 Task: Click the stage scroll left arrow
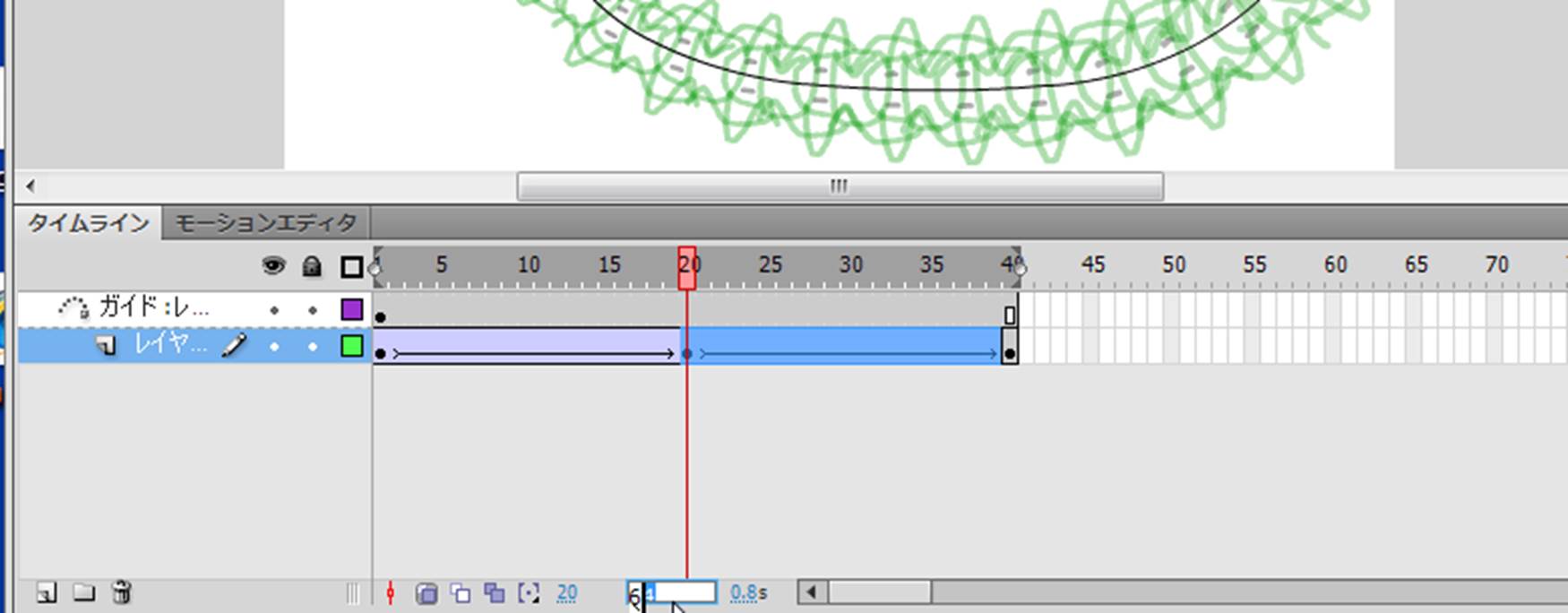tap(31, 186)
